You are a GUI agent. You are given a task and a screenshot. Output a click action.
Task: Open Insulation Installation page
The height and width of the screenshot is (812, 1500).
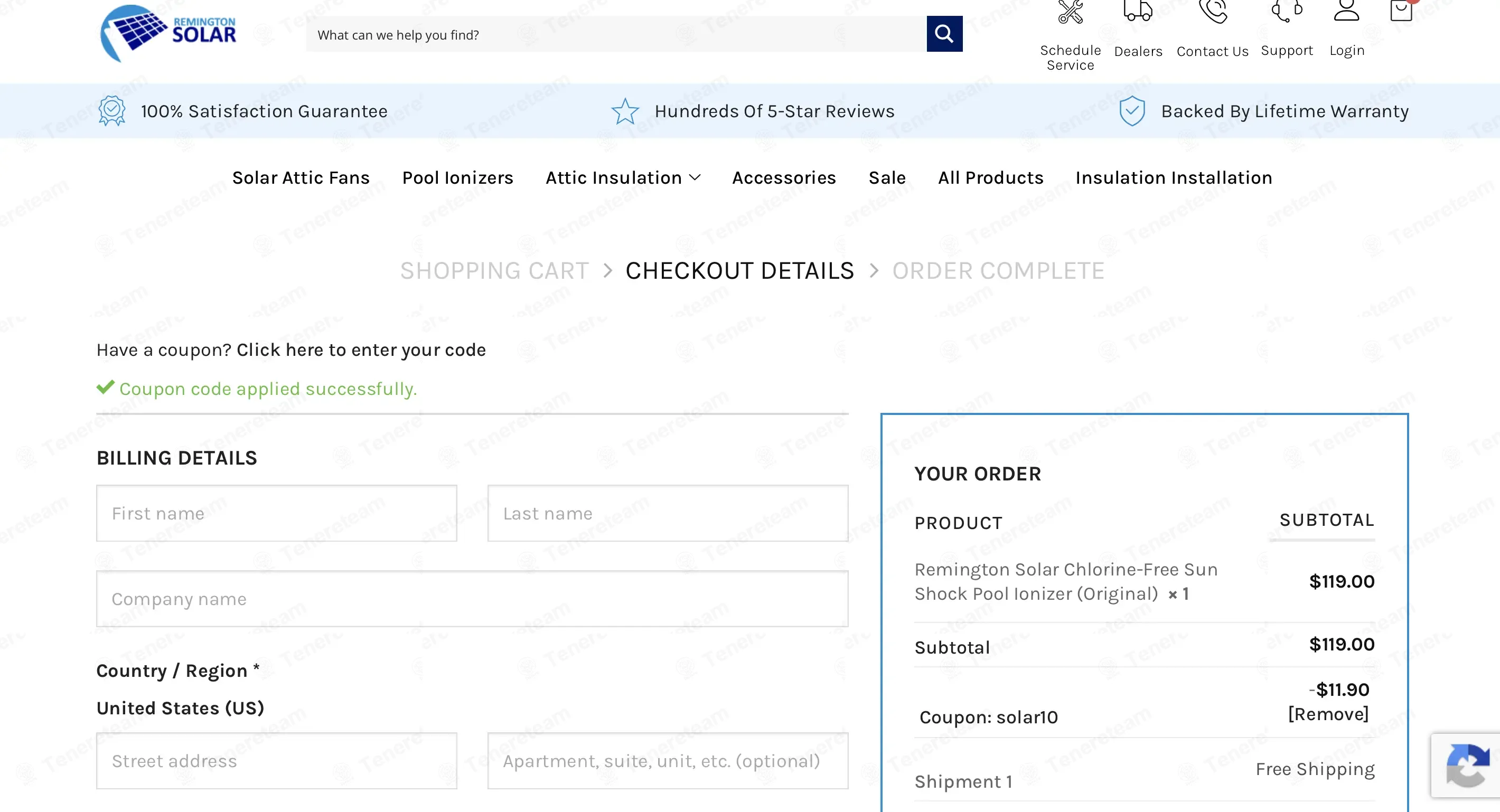(1174, 177)
